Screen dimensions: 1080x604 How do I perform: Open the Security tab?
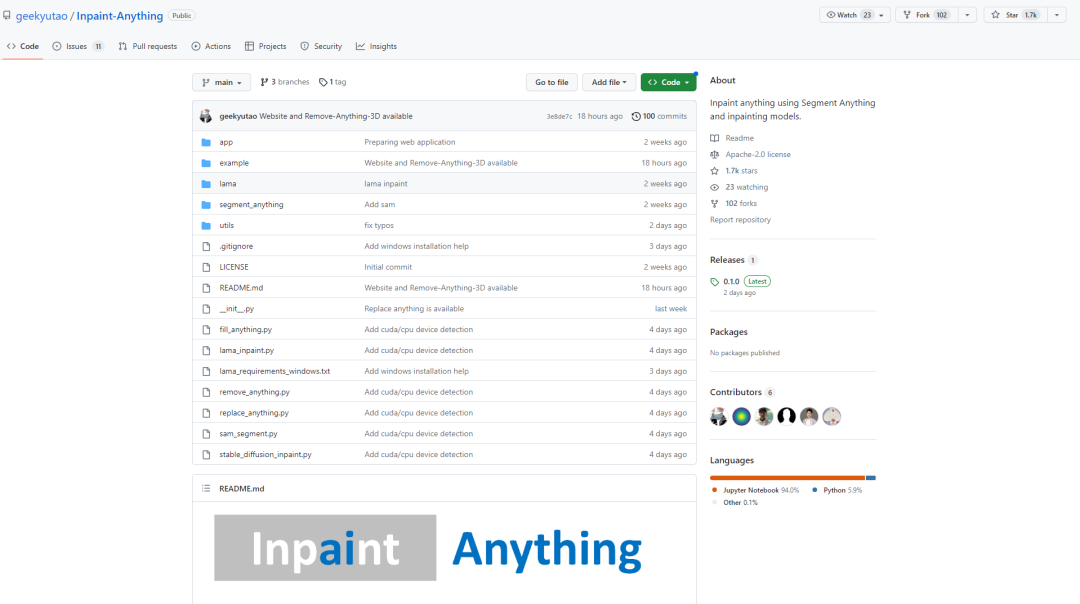[x=321, y=46]
